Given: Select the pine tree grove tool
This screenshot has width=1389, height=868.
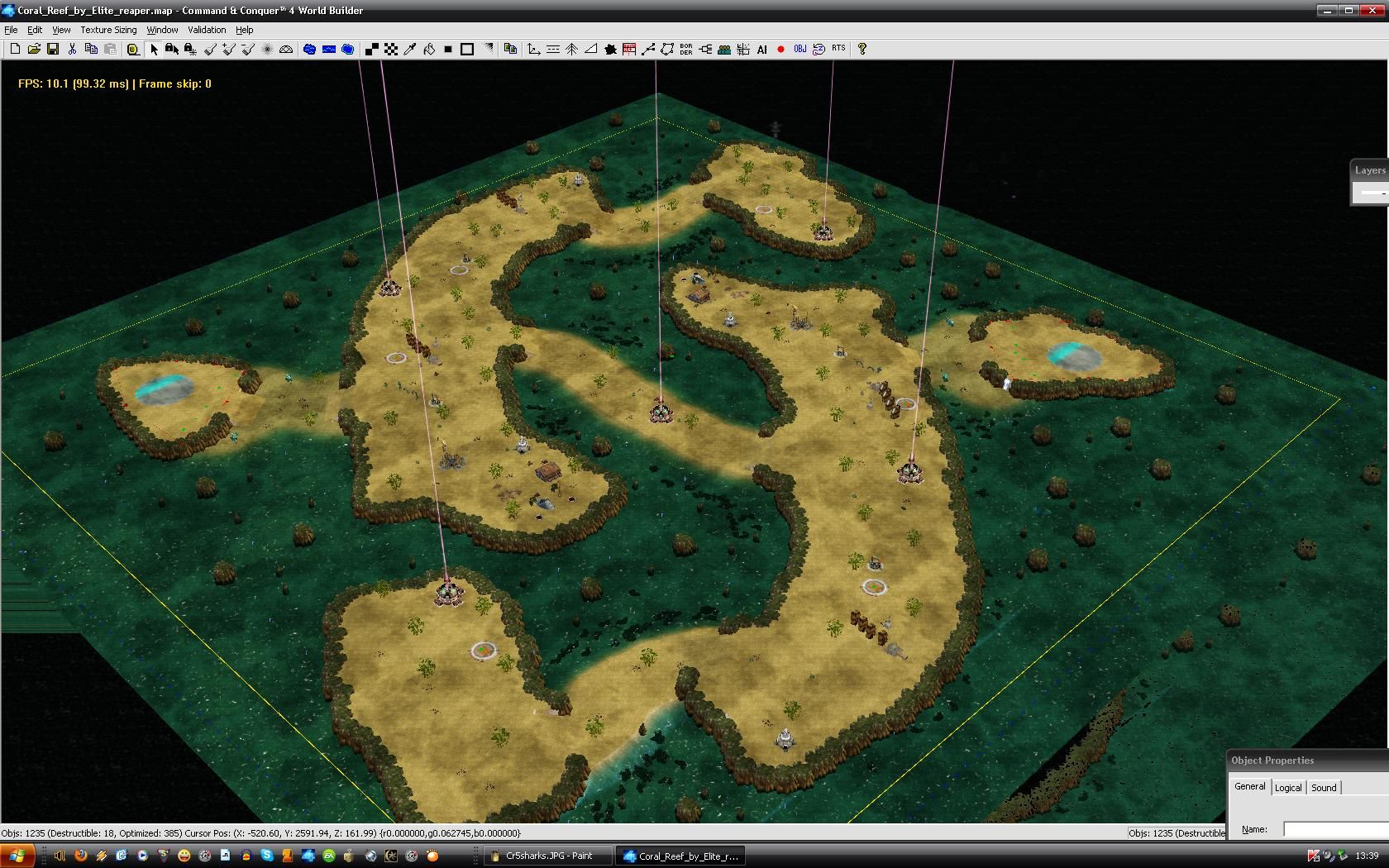Looking at the screenshot, I should [x=572, y=49].
